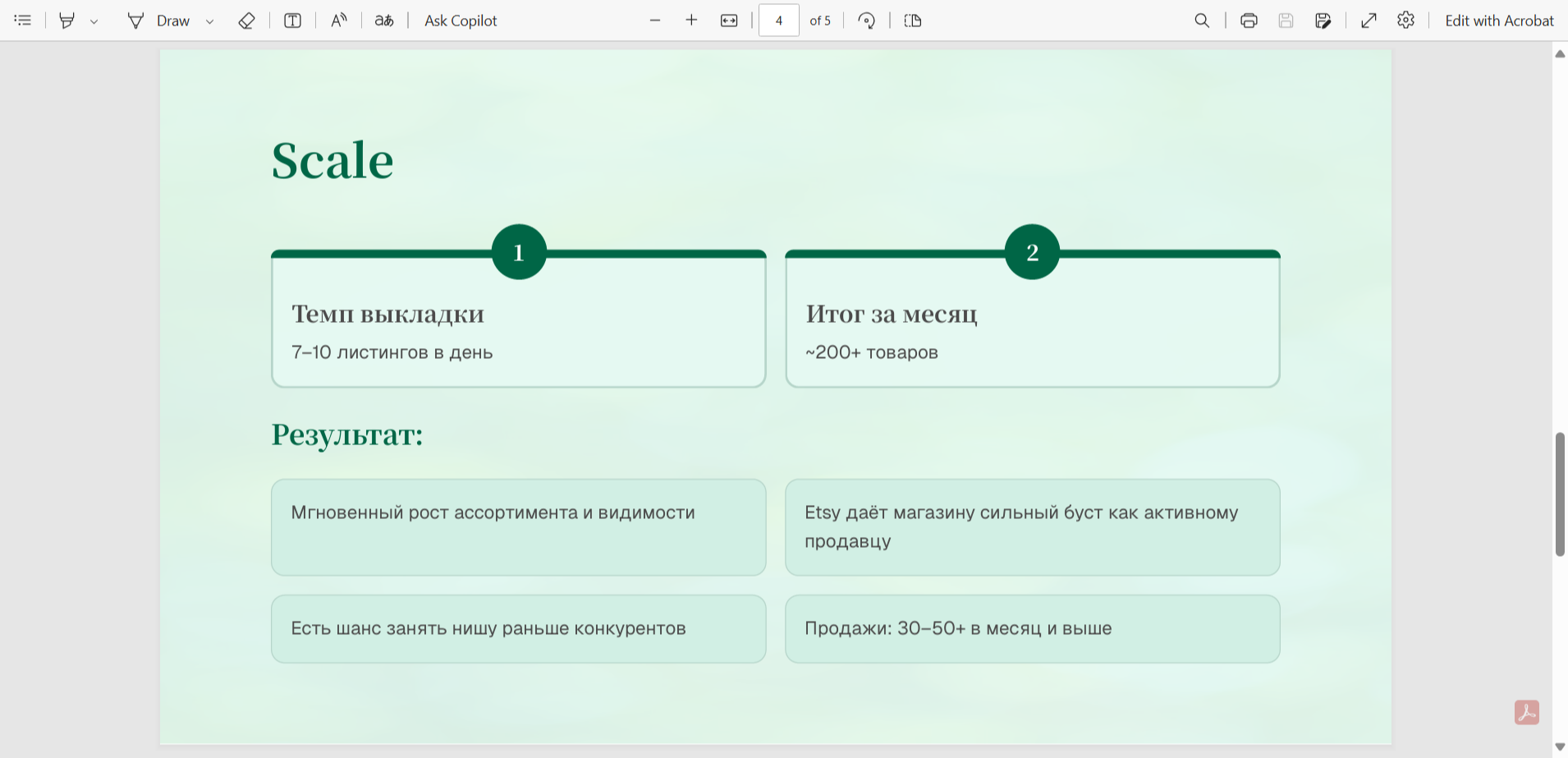Open the Page view options
Viewport: 1568px width, 758px height.
[x=913, y=21]
